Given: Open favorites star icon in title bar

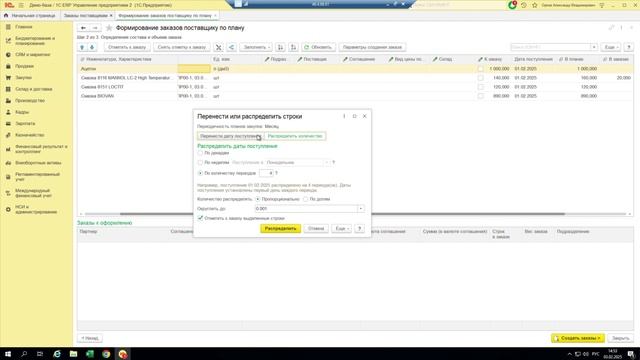Looking at the screenshot, I should (x=535, y=5).
